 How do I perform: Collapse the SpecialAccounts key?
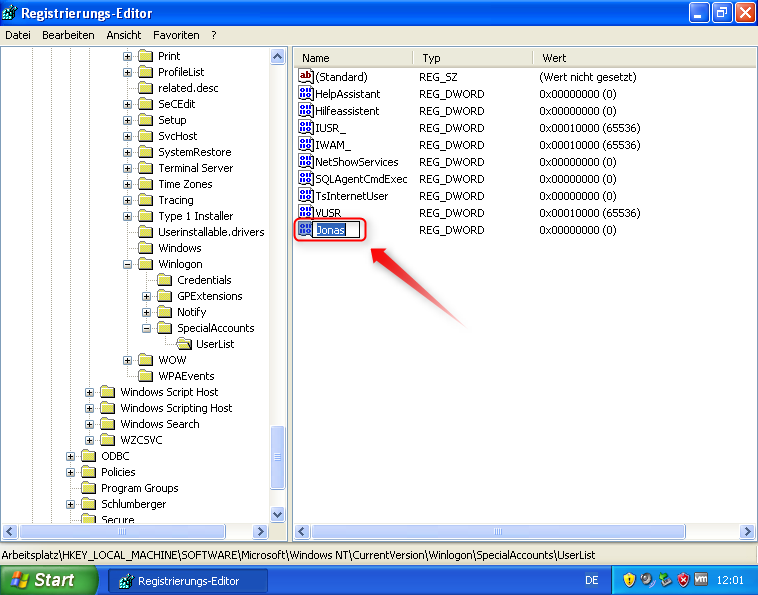tap(146, 328)
